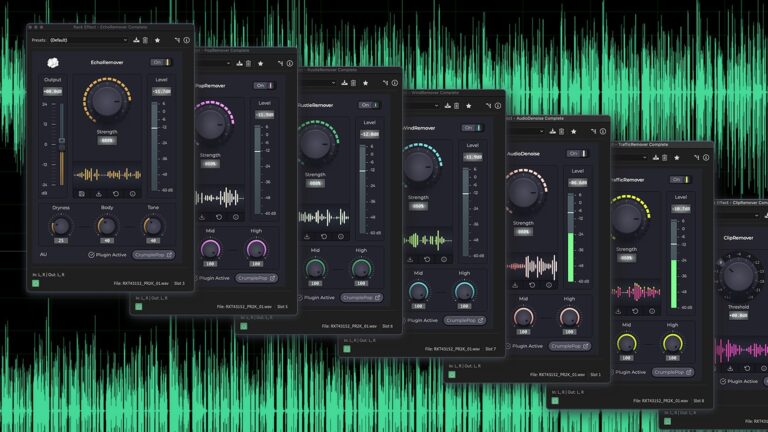This screenshot has width=768, height=432.
Task: Delete preset trash icon in AudioDenoise window
Action: coord(562,131)
